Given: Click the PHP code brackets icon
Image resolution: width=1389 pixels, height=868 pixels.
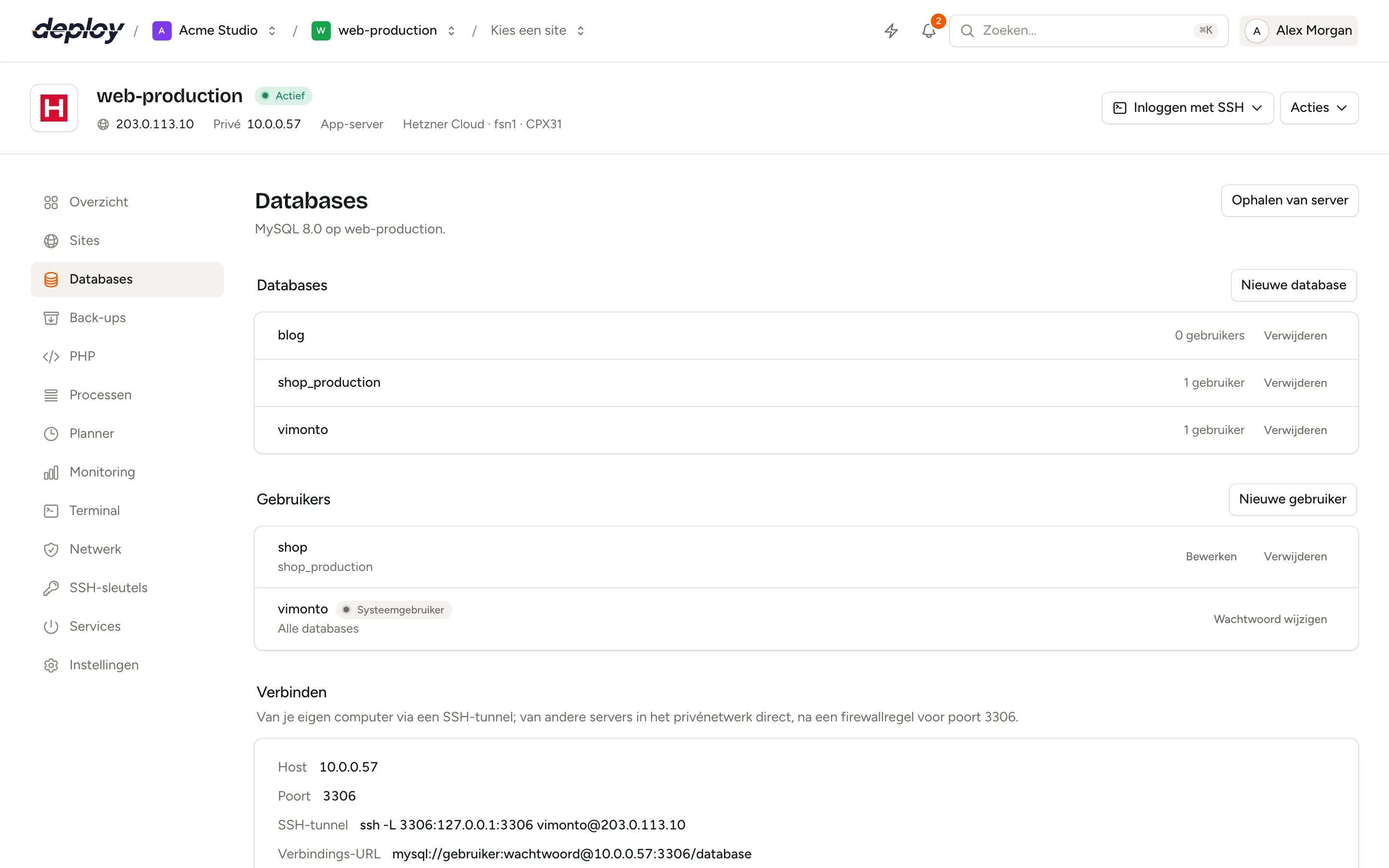Looking at the screenshot, I should point(51,356).
